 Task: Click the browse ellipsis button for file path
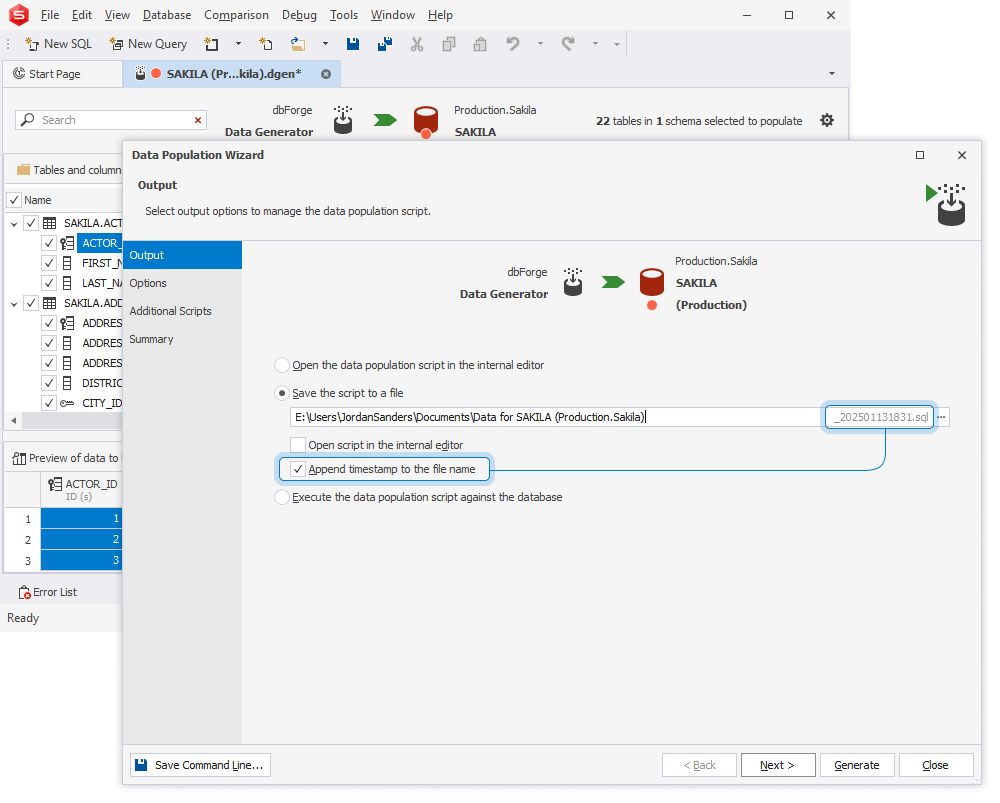click(941, 417)
